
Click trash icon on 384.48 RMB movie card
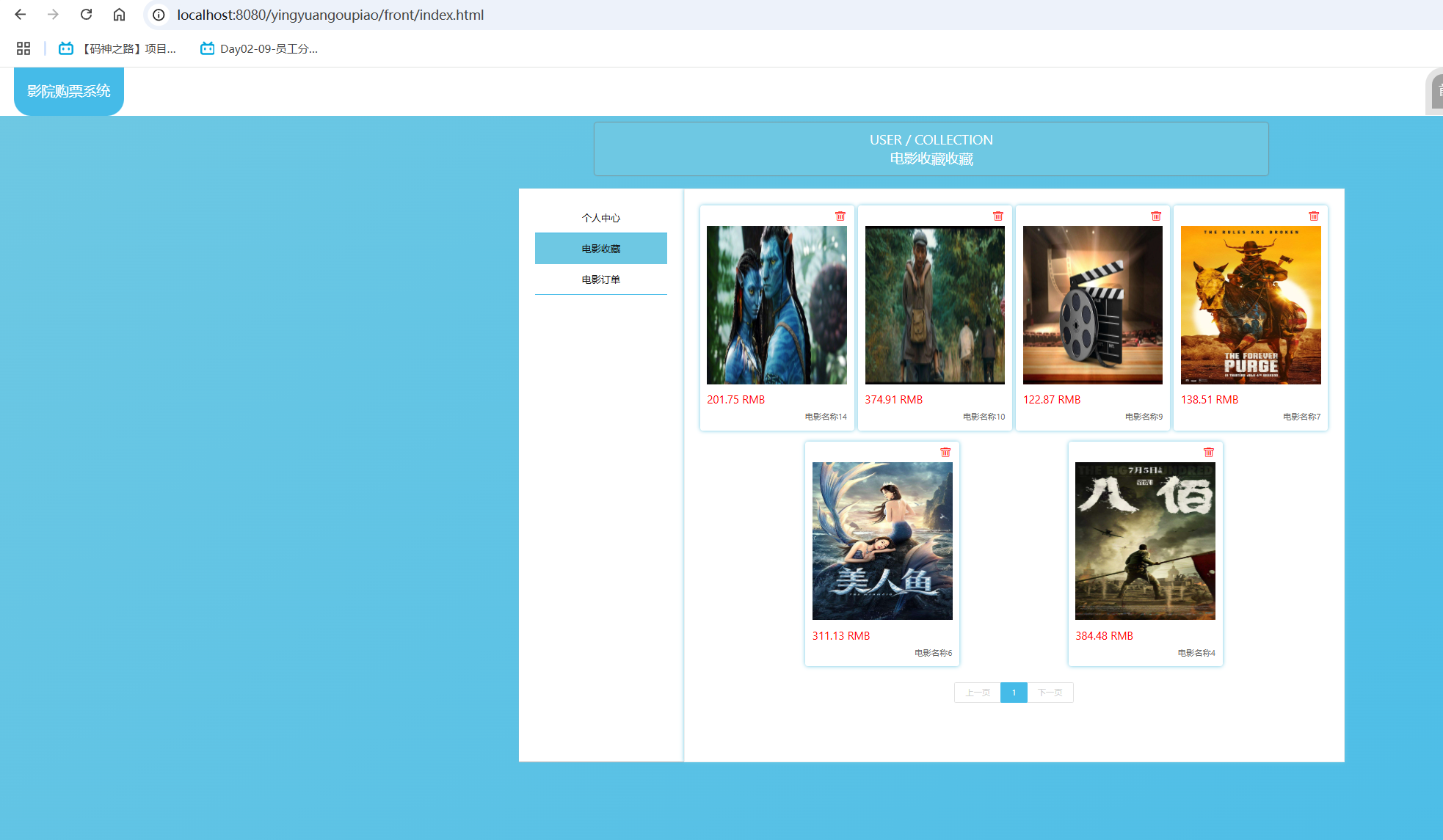[1209, 452]
